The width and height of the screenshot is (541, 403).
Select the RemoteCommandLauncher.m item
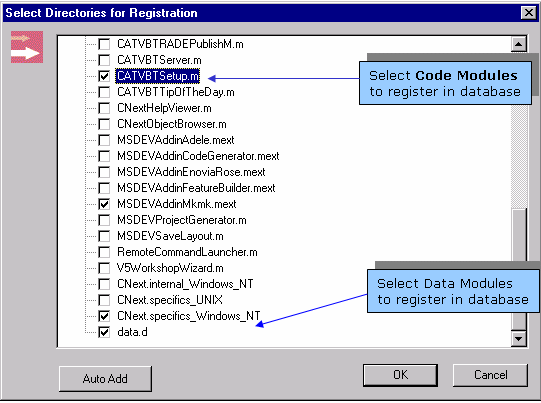187,252
